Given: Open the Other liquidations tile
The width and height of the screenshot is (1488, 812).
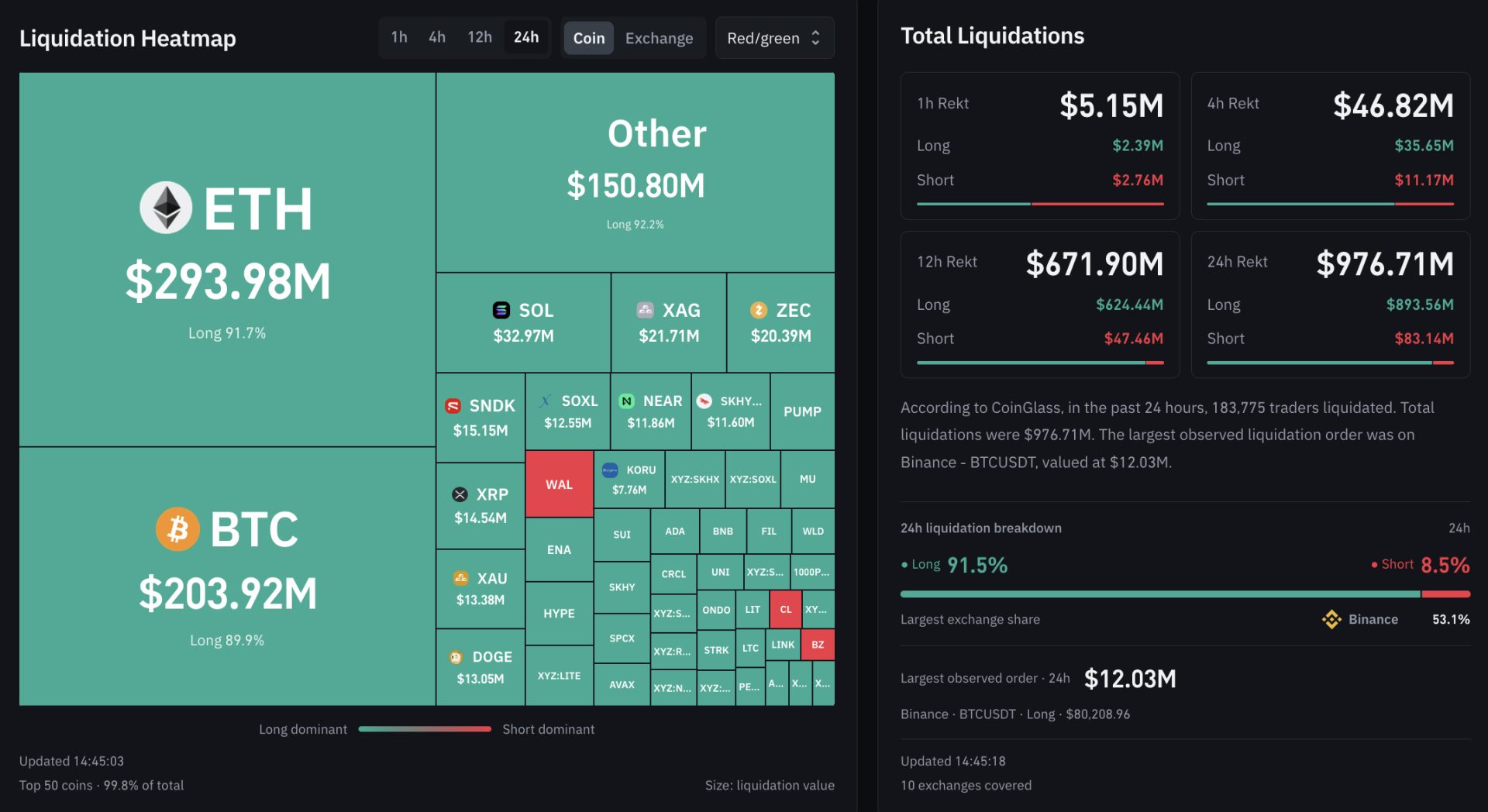Looking at the screenshot, I should (x=635, y=172).
